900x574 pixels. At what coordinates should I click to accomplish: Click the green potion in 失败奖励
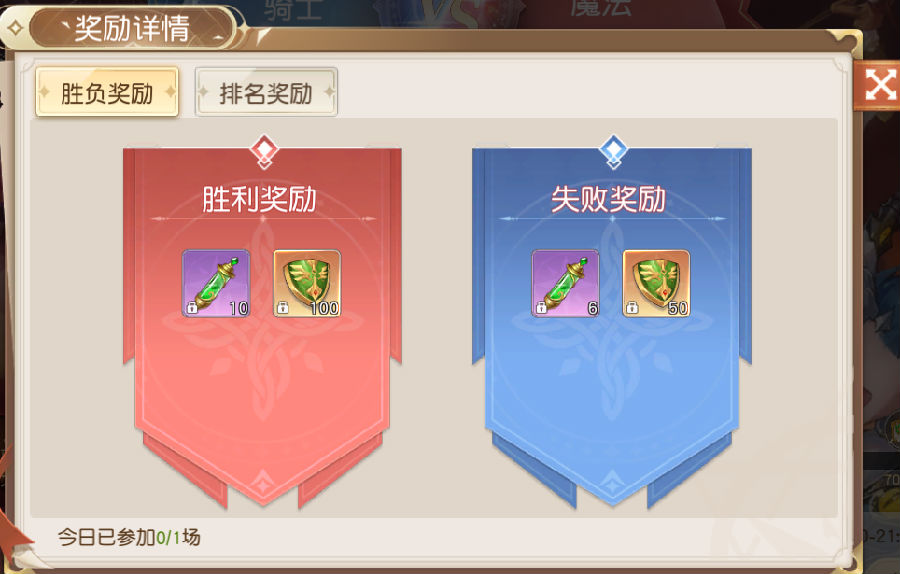[565, 283]
